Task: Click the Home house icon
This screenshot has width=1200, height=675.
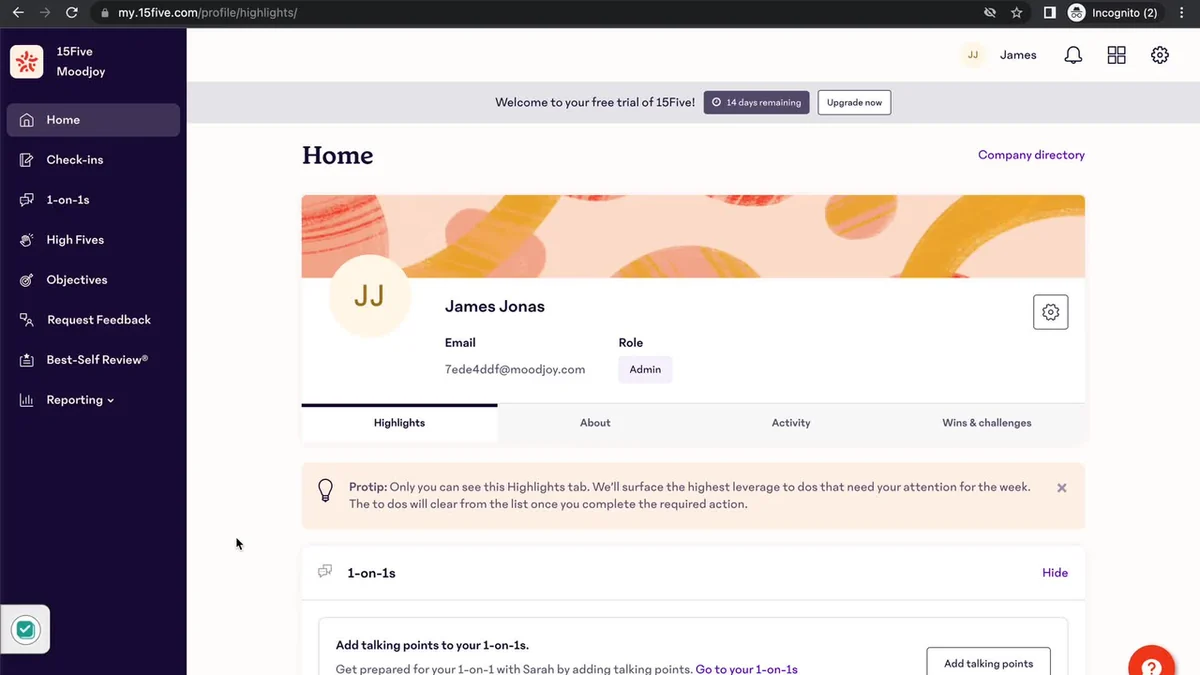Action: click(27, 120)
